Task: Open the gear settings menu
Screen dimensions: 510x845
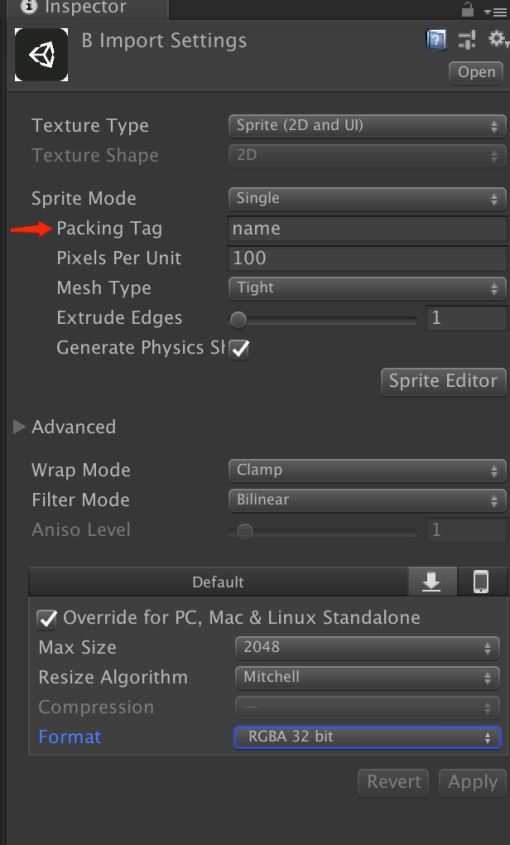Action: click(x=497, y=39)
